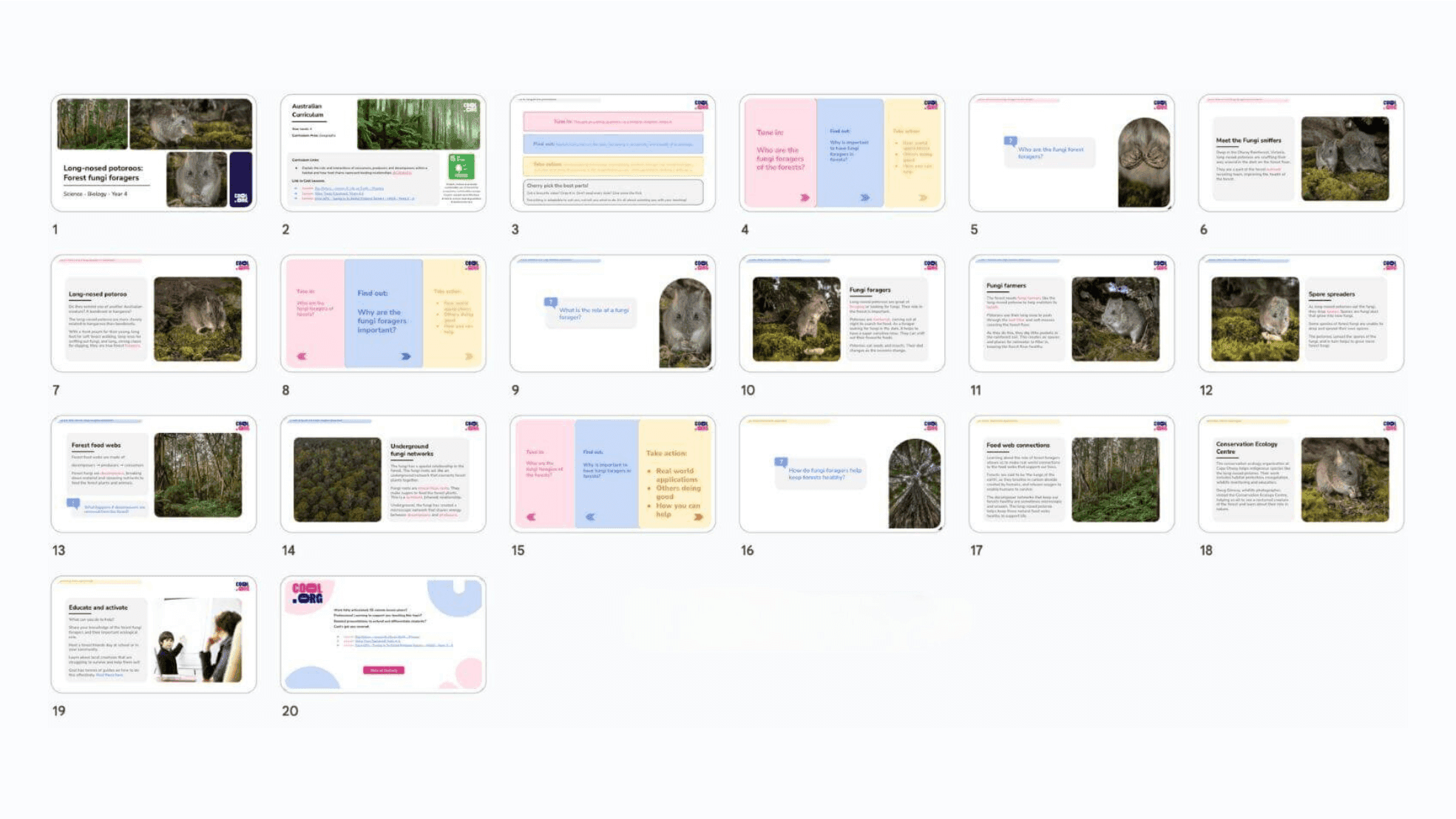The image size is (1456, 819).
Task: Click the blue forward arrow on slide 8
Action: [406, 356]
